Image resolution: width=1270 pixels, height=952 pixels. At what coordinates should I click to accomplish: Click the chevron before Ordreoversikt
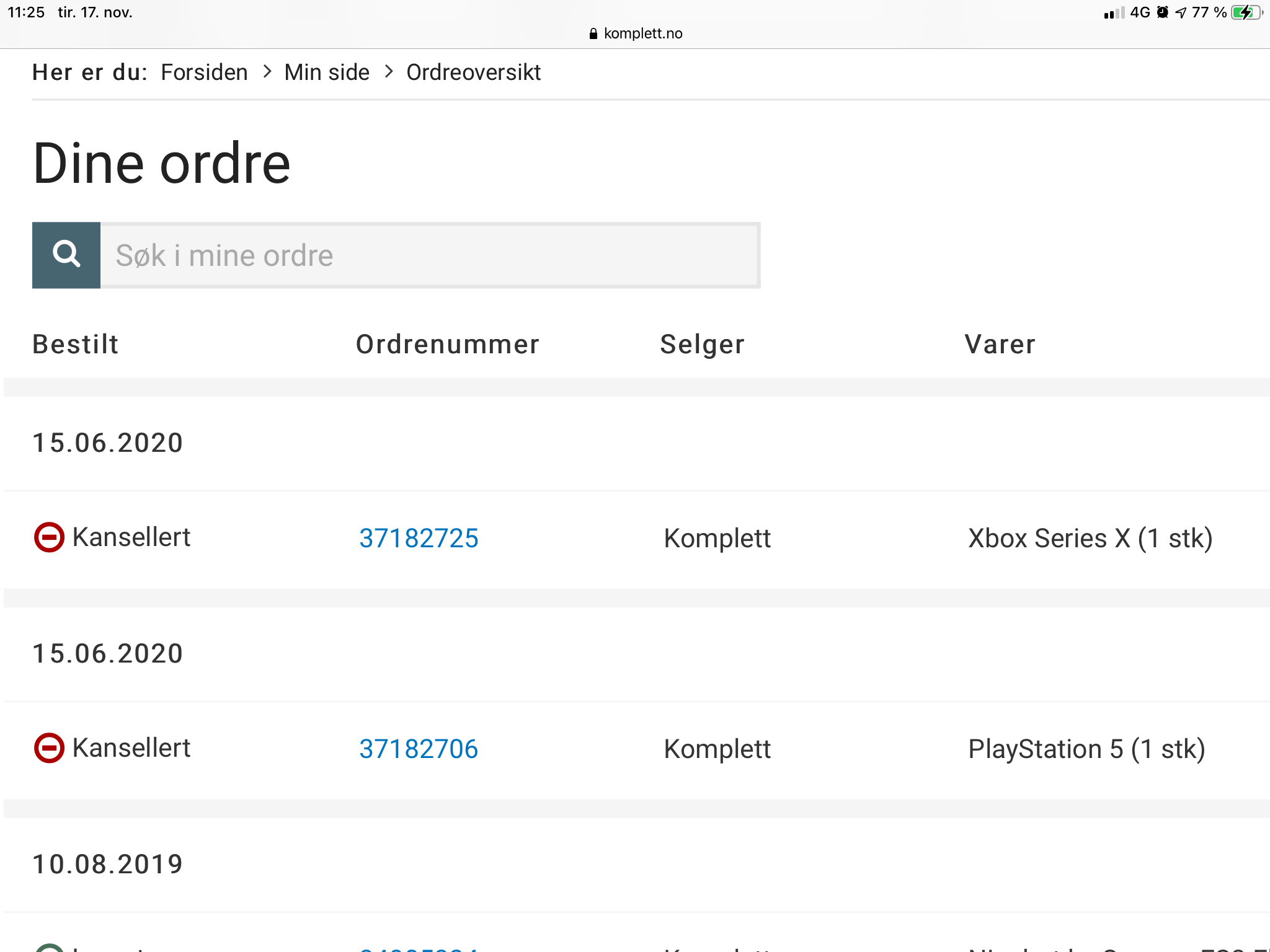[389, 72]
